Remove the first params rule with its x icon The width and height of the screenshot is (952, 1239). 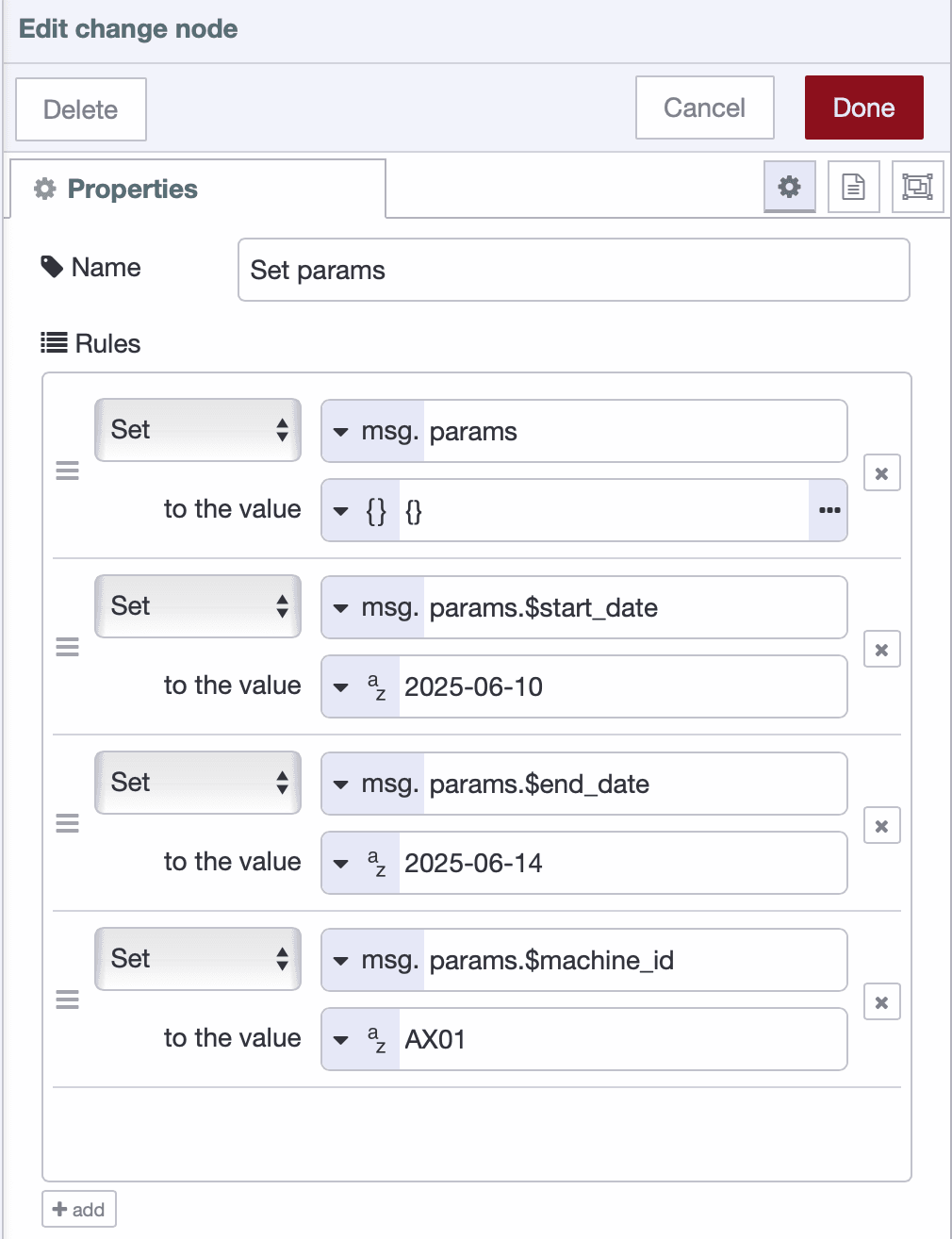pos(881,473)
